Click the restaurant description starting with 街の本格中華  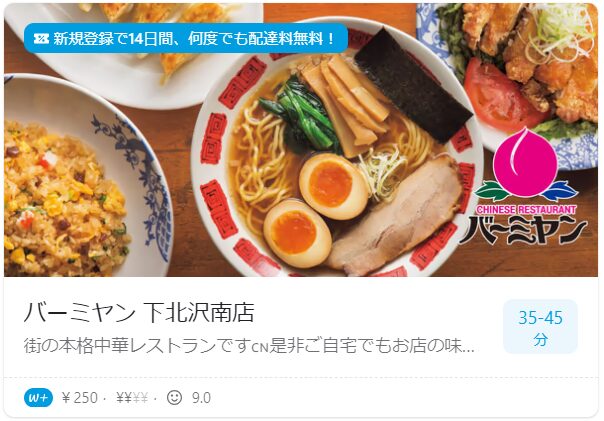pos(249,346)
